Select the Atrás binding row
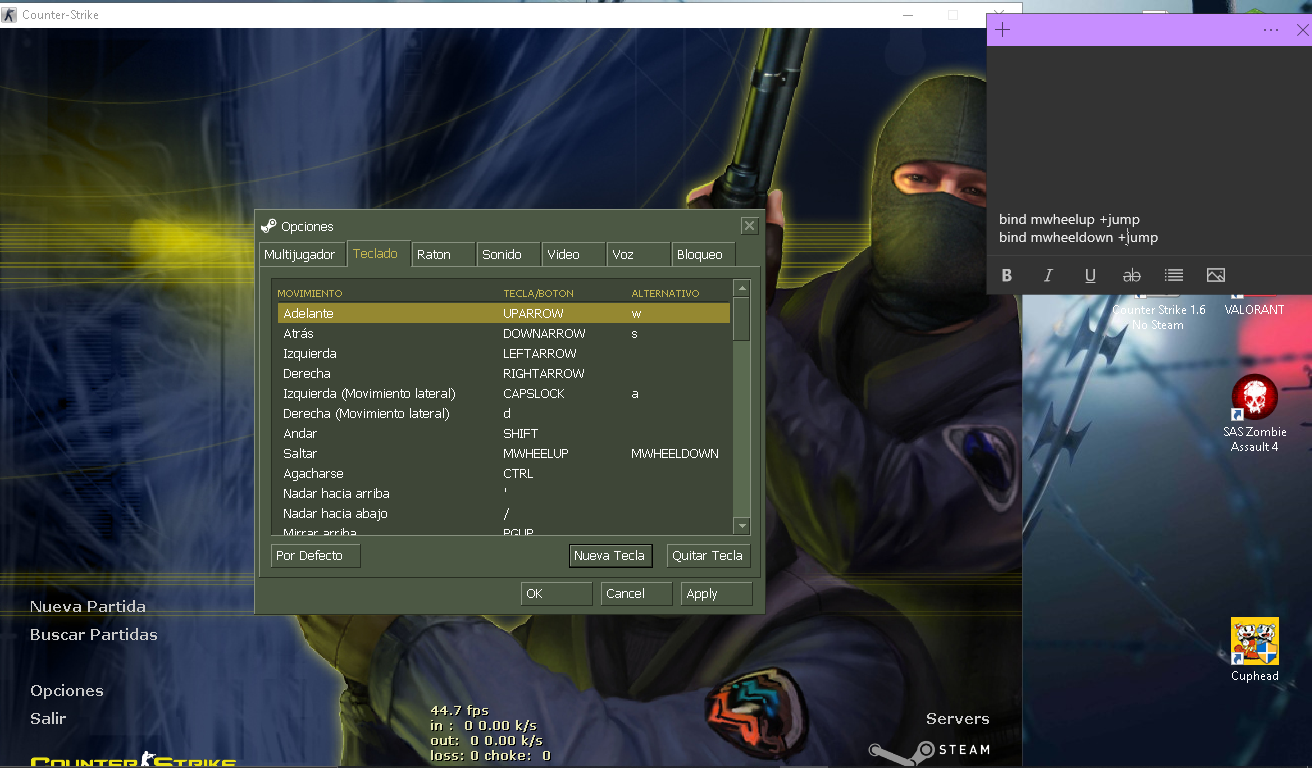This screenshot has width=1312, height=768. (x=504, y=333)
